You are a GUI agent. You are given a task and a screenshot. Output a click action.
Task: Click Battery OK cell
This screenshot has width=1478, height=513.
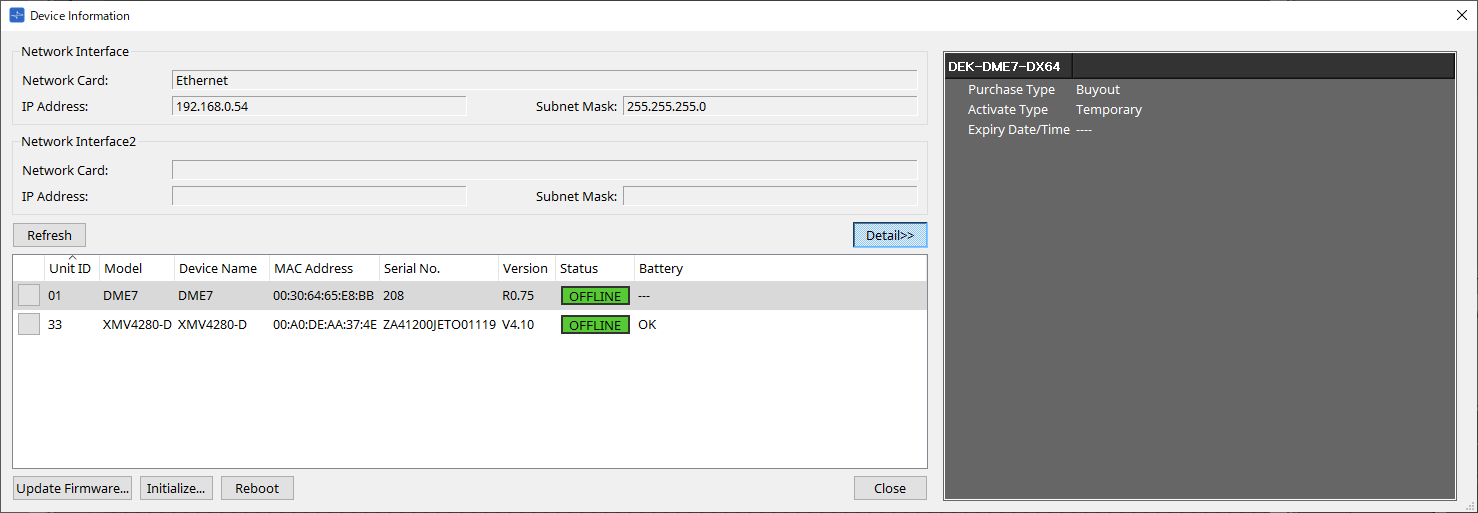[x=647, y=325]
